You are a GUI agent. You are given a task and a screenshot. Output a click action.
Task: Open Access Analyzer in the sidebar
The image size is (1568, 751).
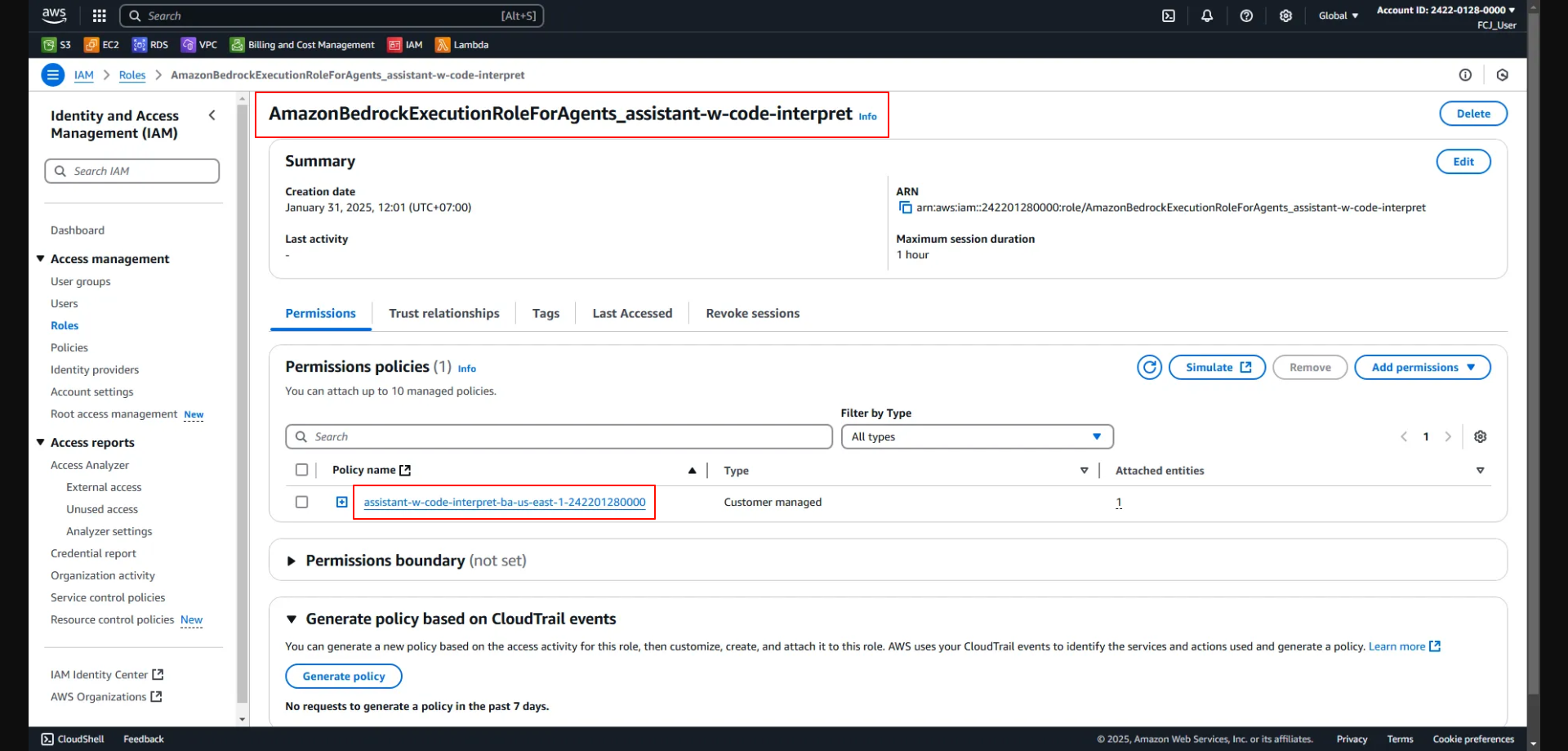point(90,465)
